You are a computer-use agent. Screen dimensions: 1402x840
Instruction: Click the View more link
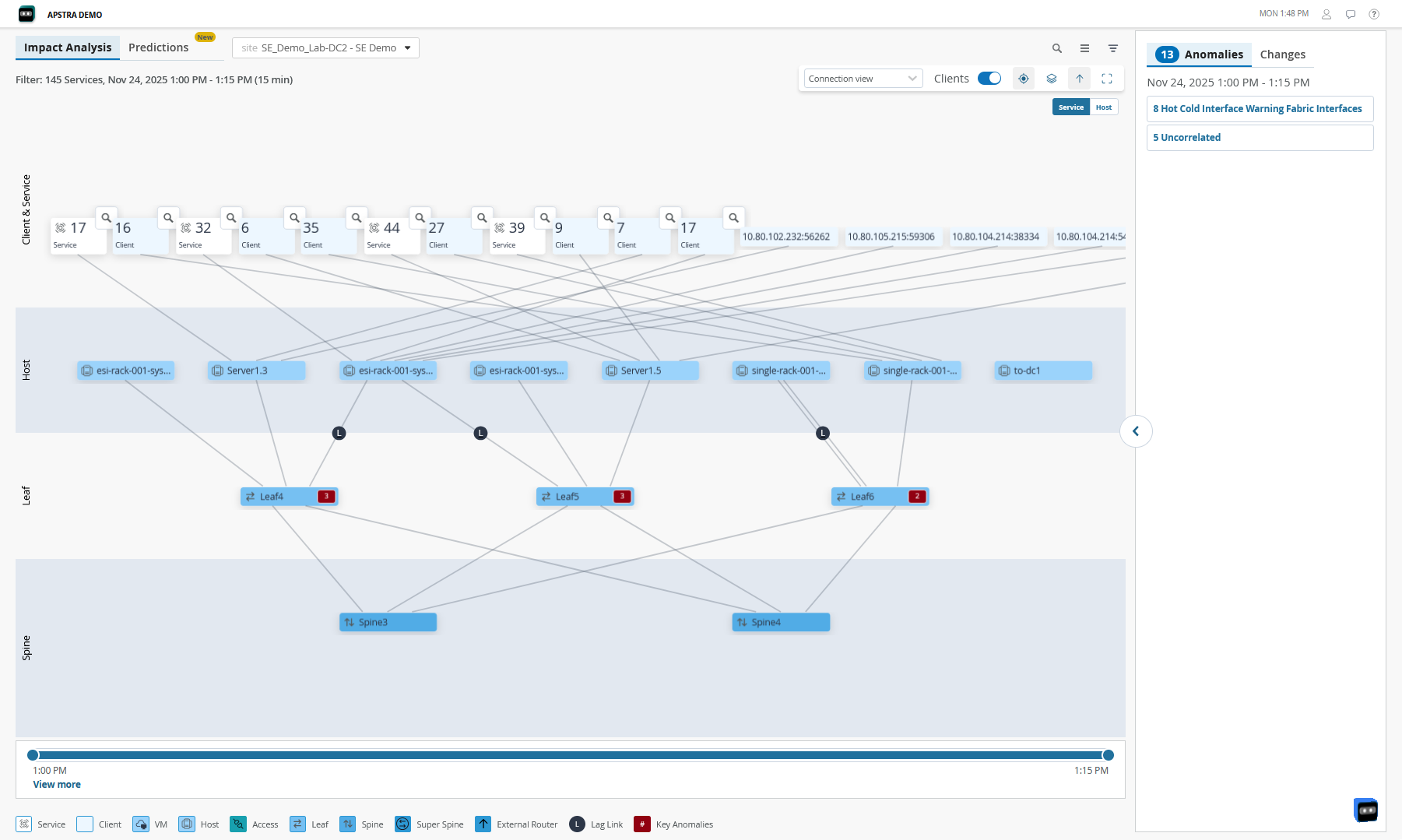[57, 785]
